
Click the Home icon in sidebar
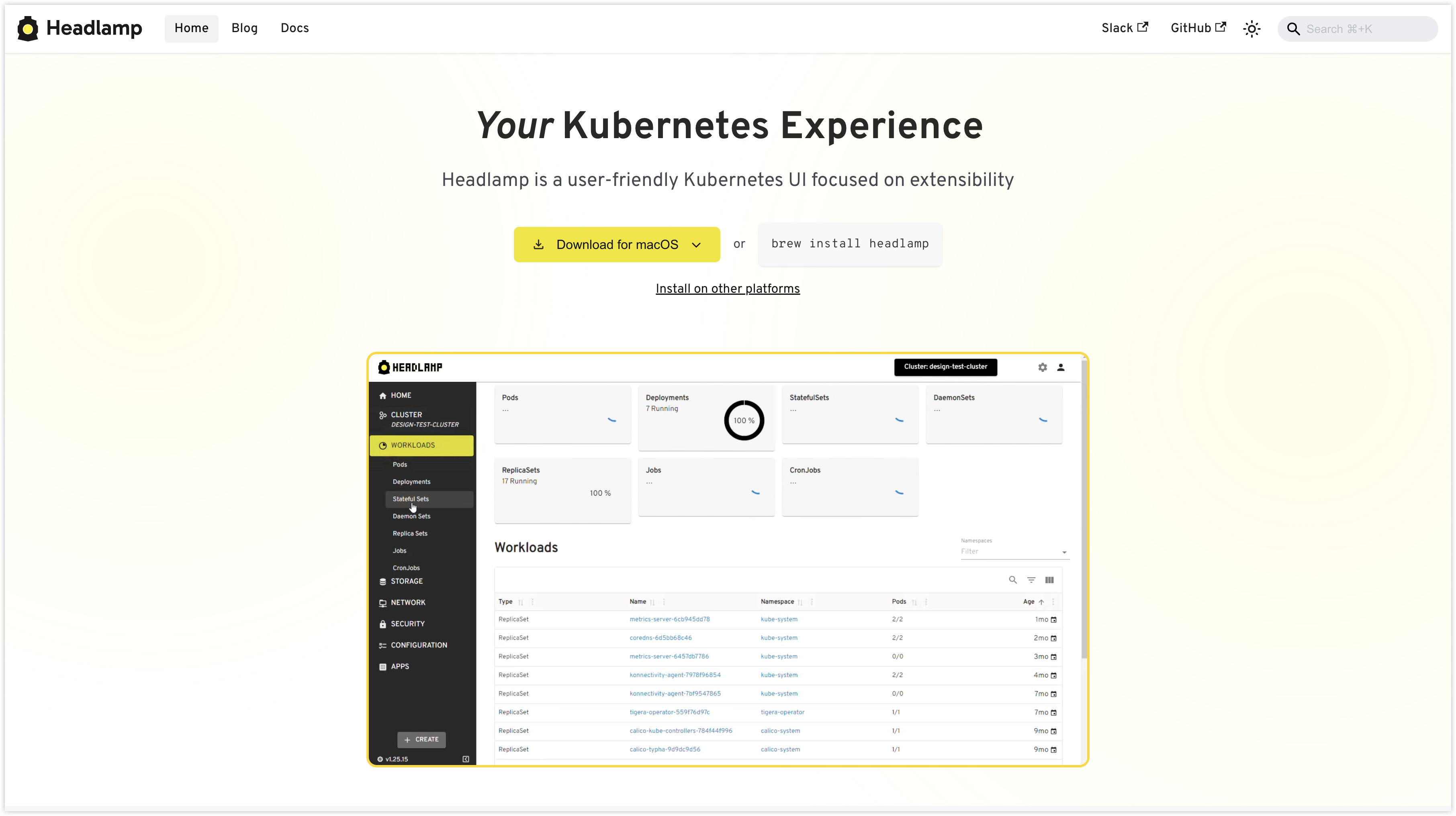click(382, 396)
